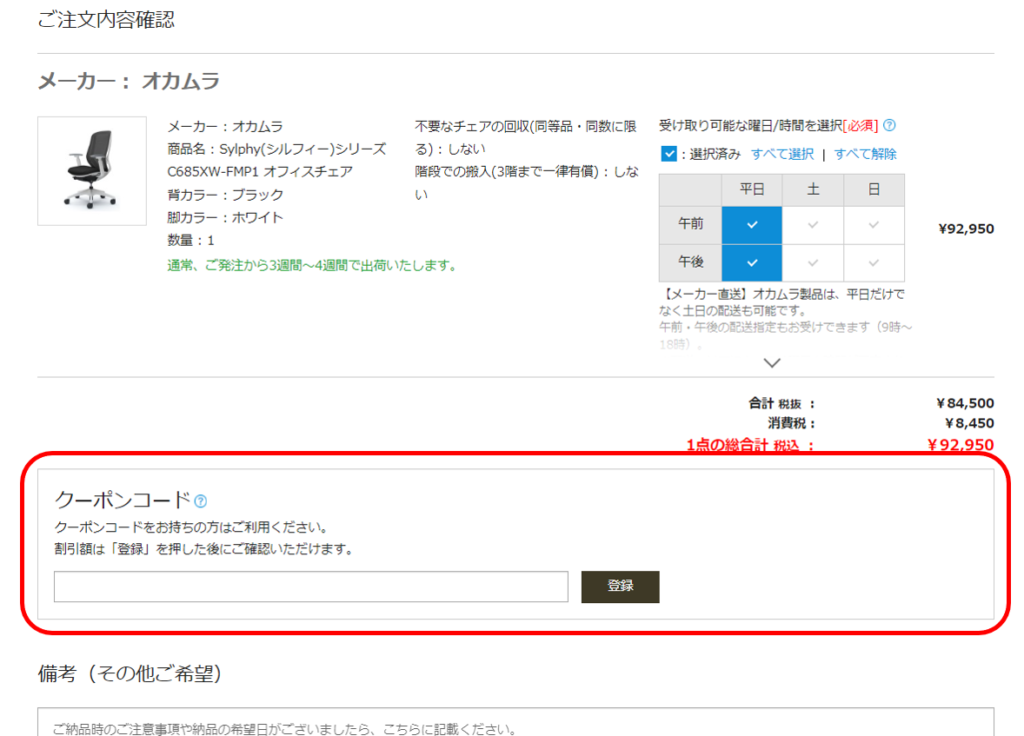Expand the delivery note with chevron
1024x736 pixels.
pos(772,363)
